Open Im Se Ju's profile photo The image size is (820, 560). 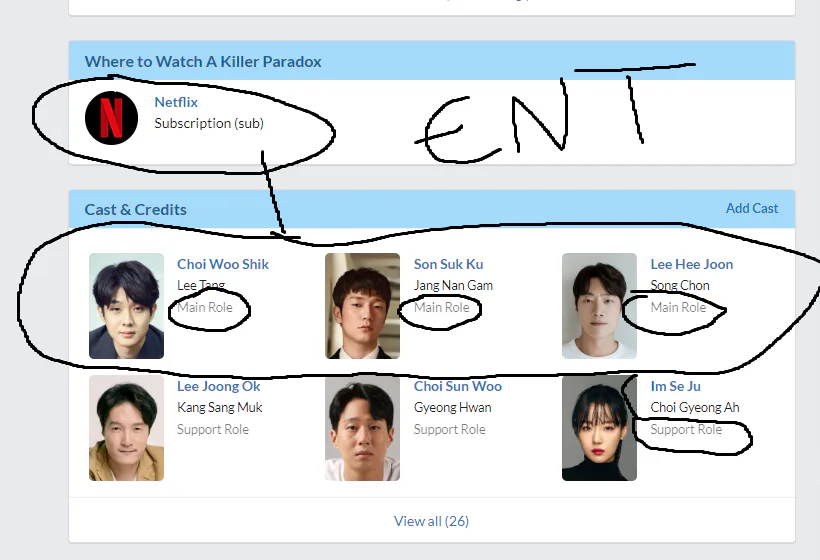click(599, 428)
